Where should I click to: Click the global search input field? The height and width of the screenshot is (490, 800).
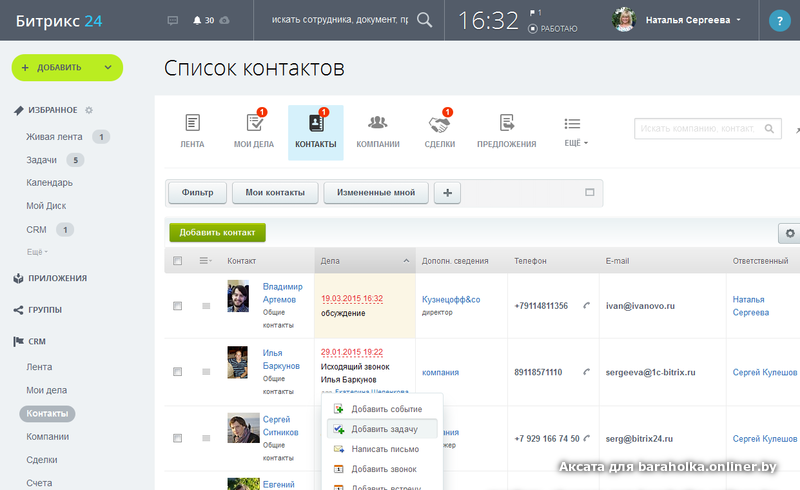click(339, 20)
